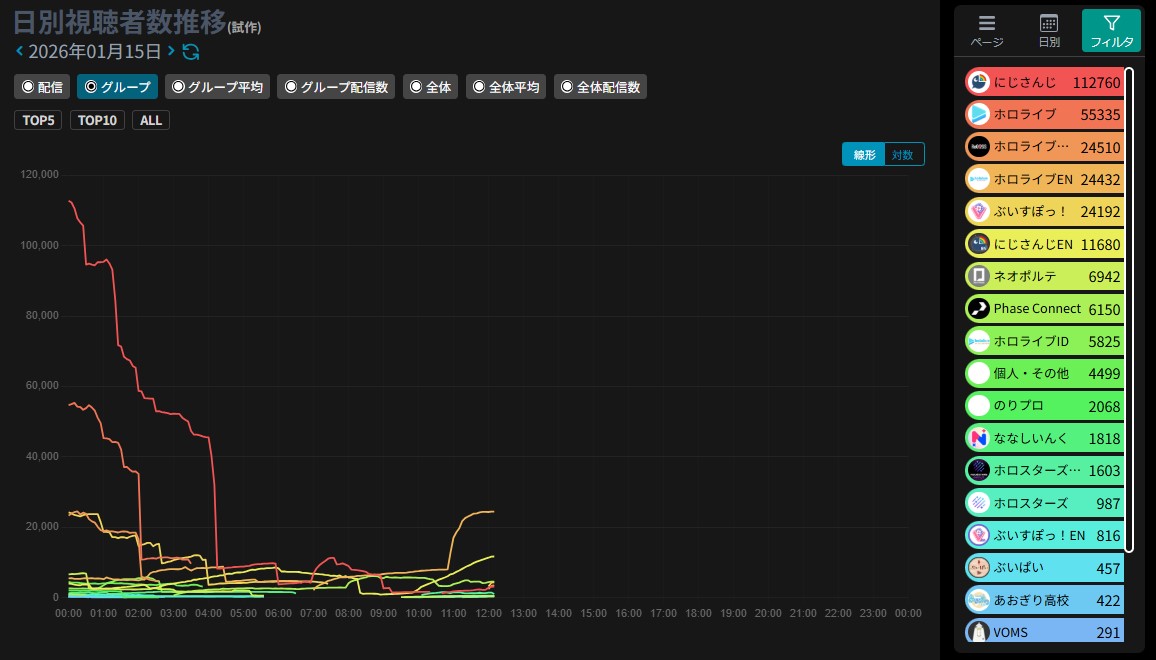Switch chart scale to 線形
Image resolution: width=1156 pixels, height=660 pixels.
coord(864,154)
